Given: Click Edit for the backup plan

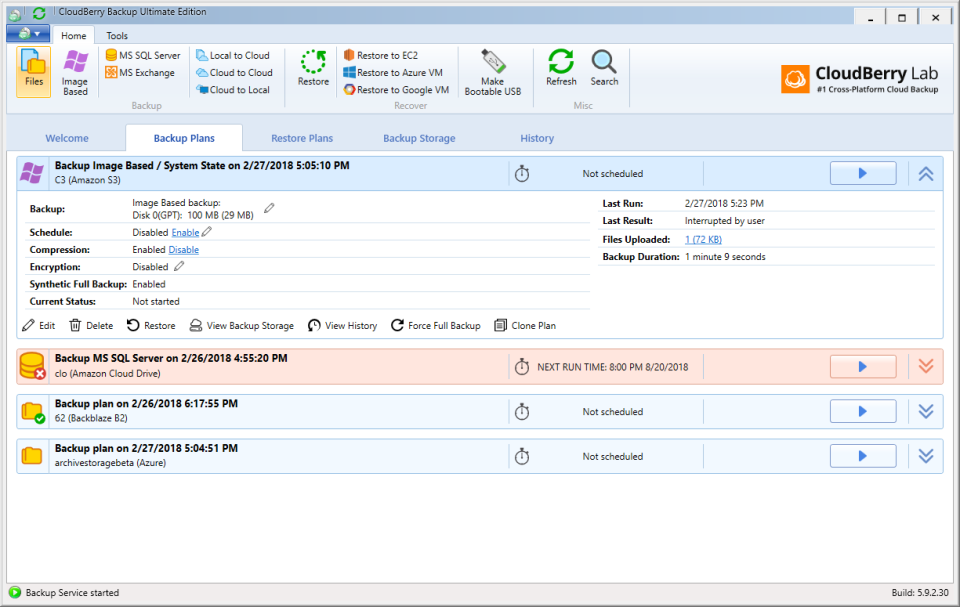Looking at the screenshot, I should pos(39,326).
